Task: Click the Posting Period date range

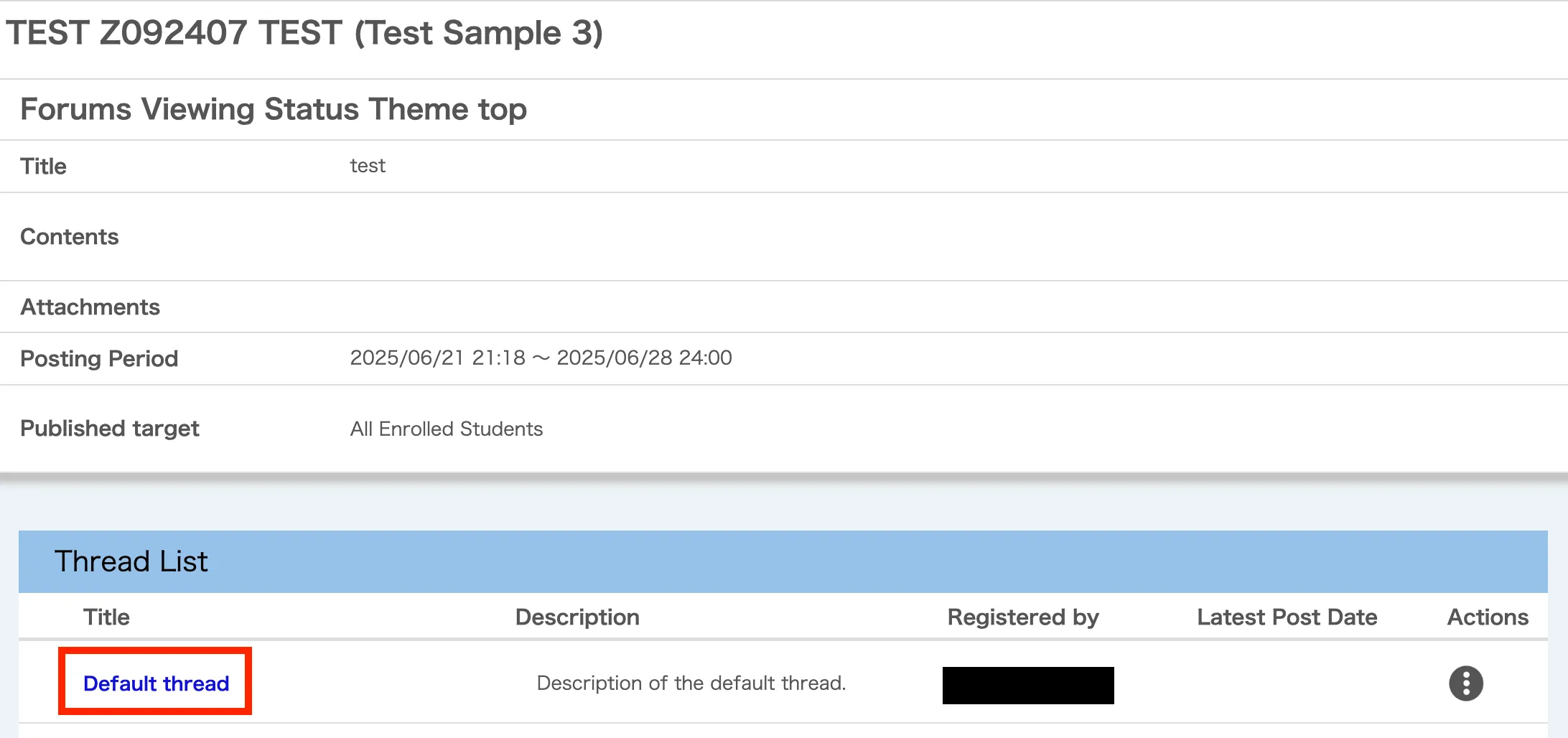Action: click(x=541, y=358)
